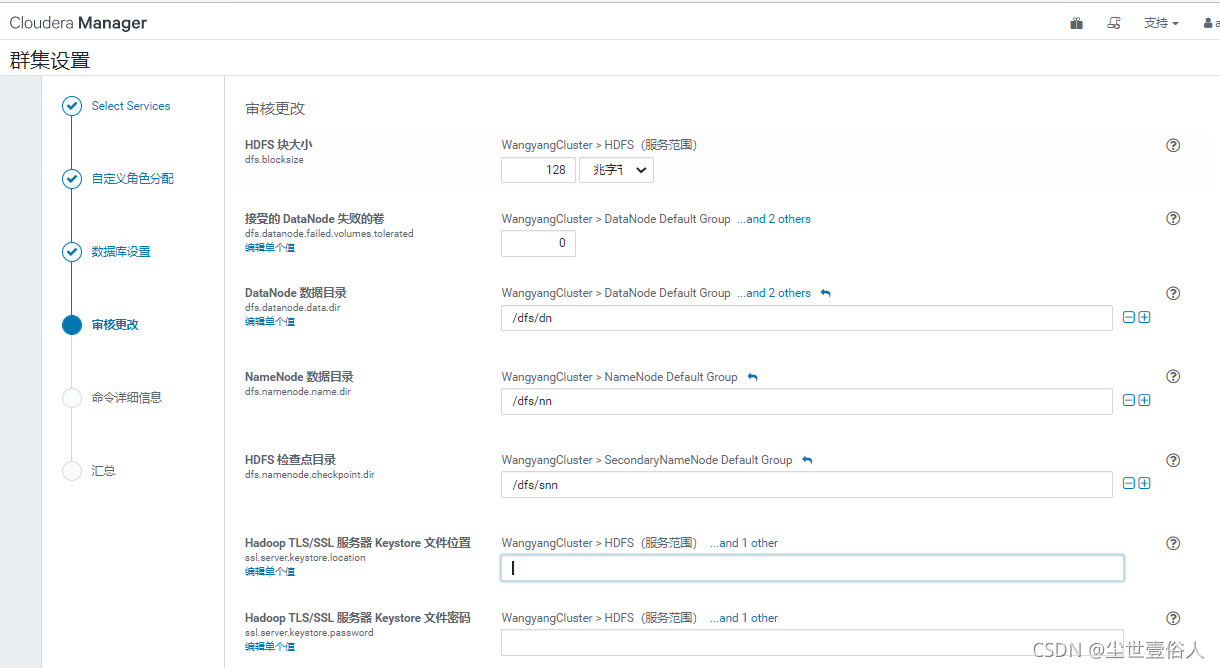Click the 审核更改 filled step circle
The height and width of the screenshot is (668, 1220).
pyautogui.click(x=72, y=325)
